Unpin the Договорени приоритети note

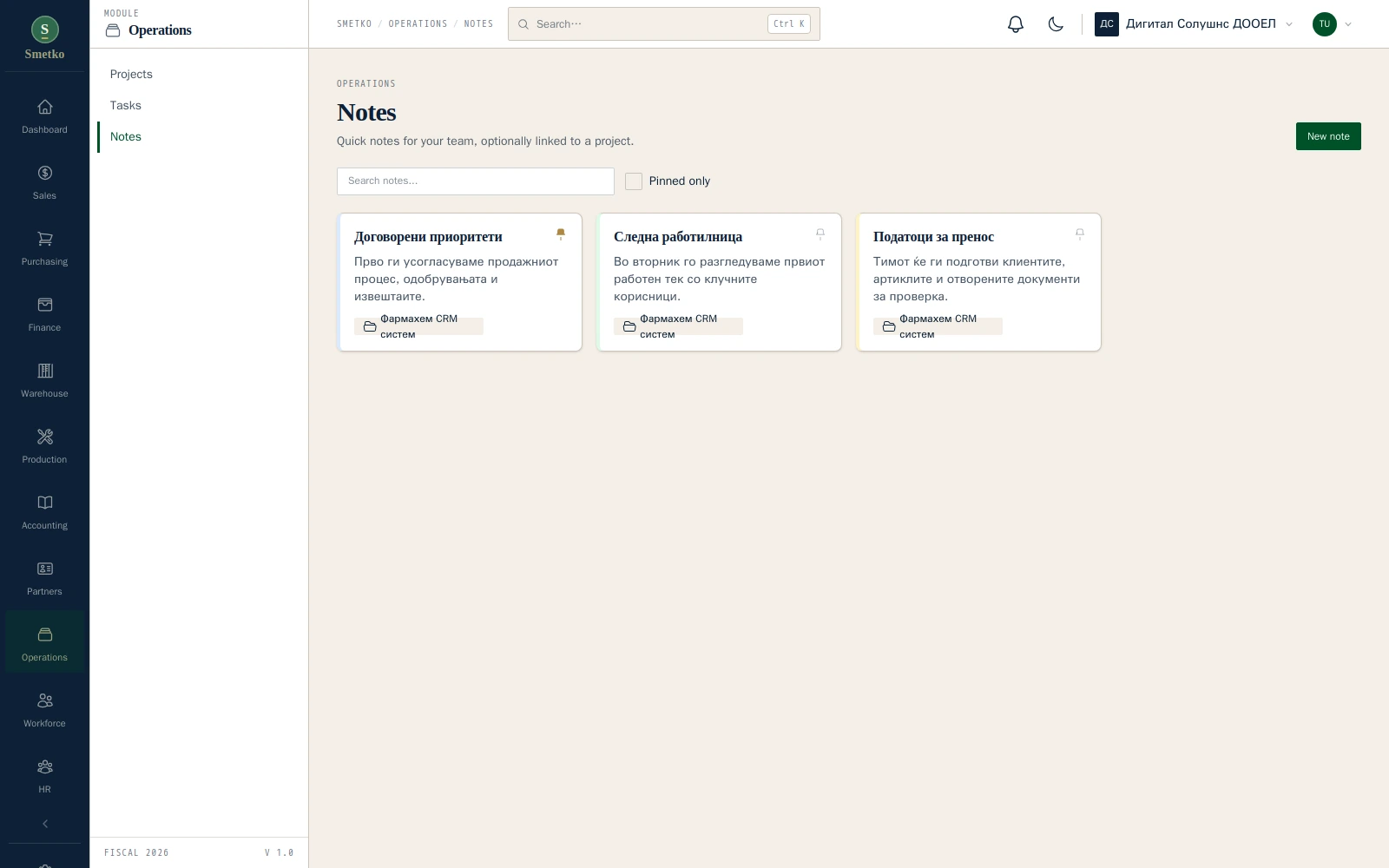[561, 233]
